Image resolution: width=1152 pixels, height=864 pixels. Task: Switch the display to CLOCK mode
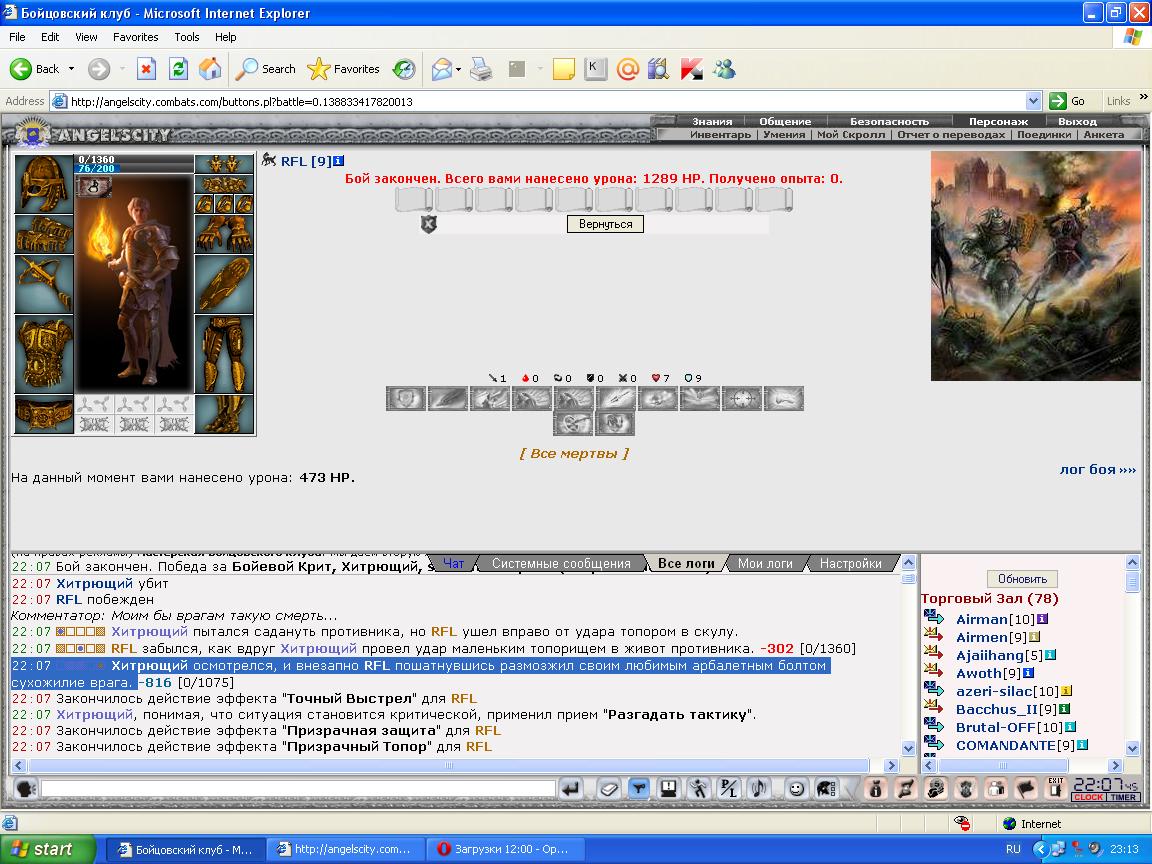[x=1089, y=797]
